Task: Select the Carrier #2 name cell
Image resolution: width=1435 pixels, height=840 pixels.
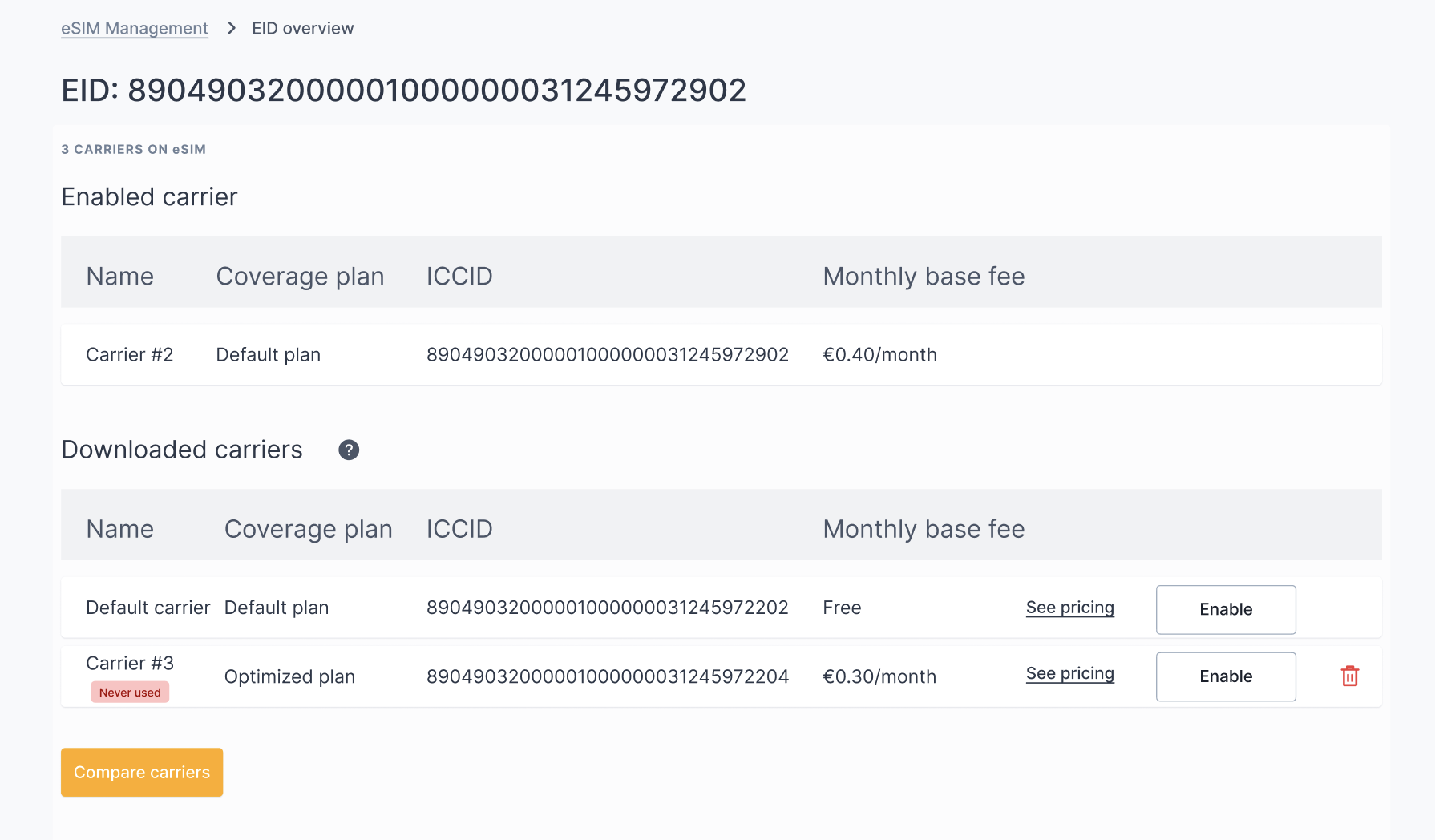Action: [130, 355]
